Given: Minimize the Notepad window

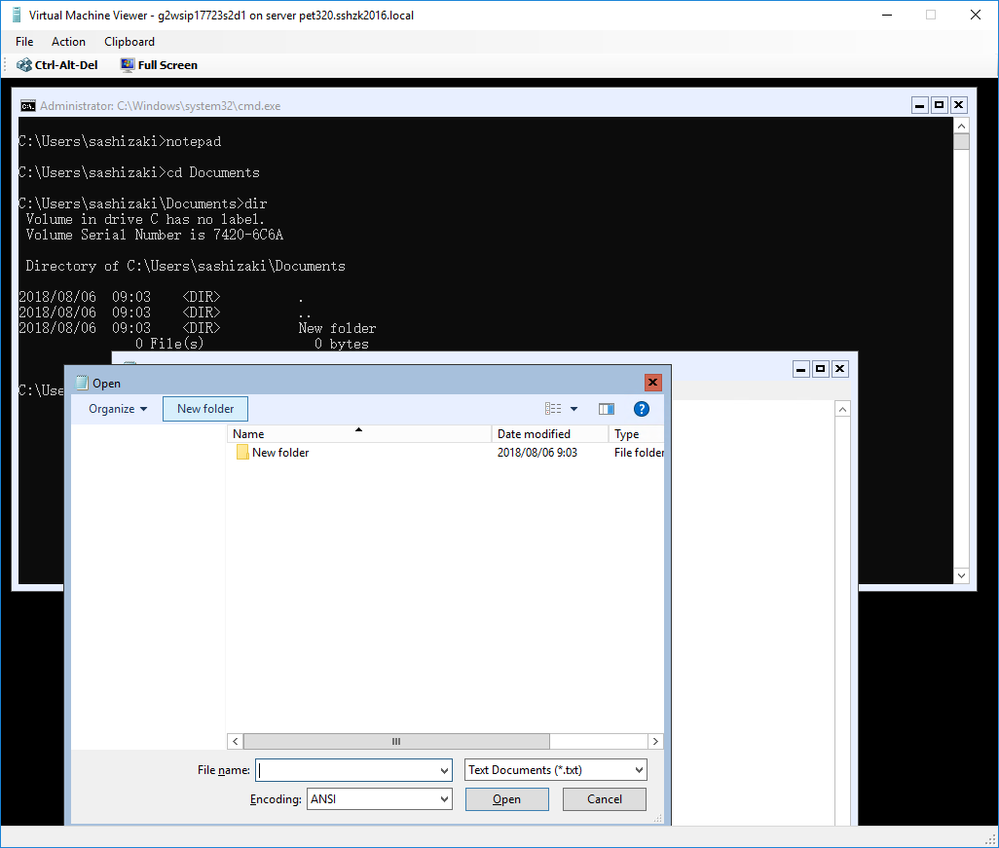Looking at the screenshot, I should pos(801,368).
